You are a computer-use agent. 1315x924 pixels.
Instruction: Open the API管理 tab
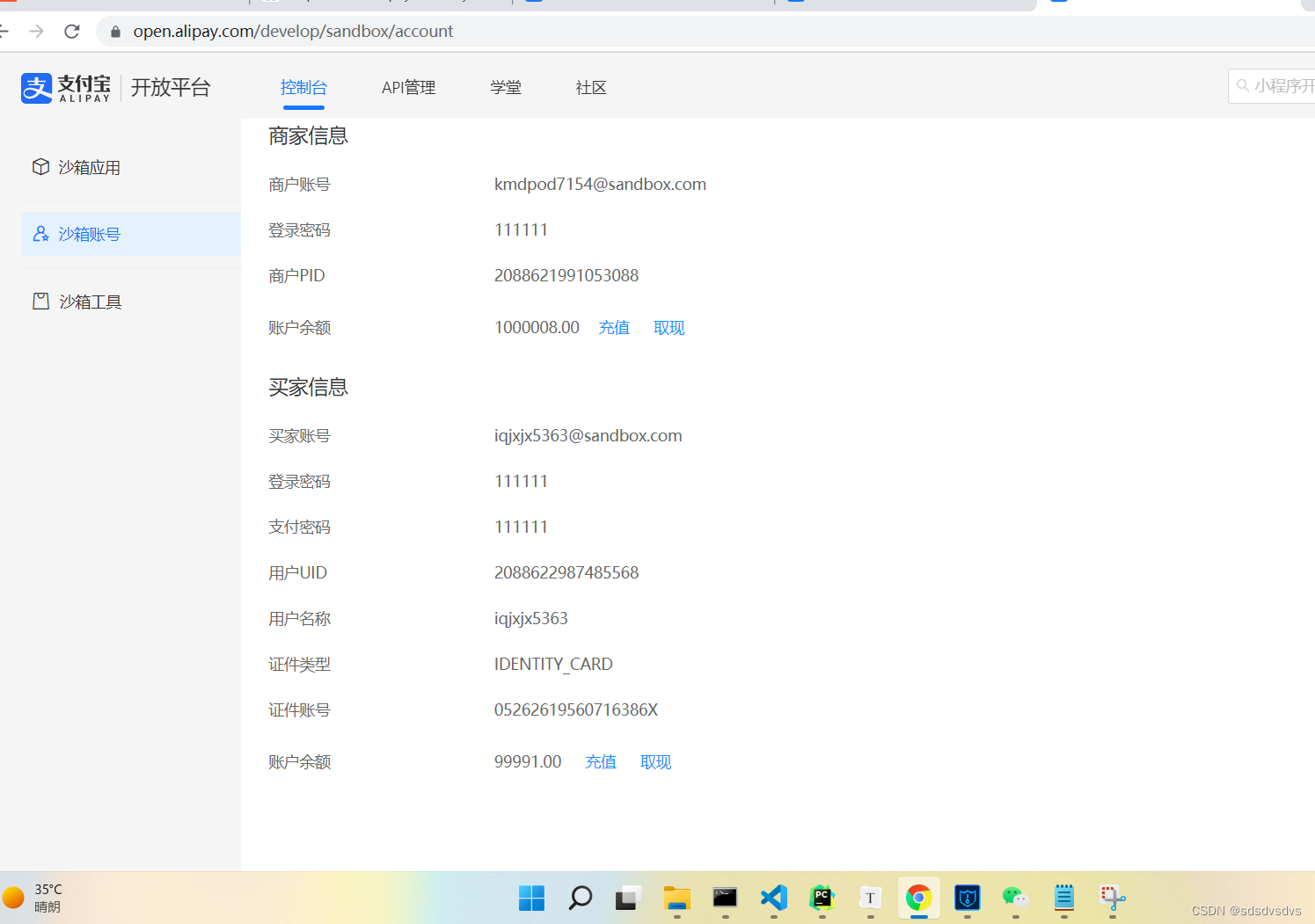(408, 88)
